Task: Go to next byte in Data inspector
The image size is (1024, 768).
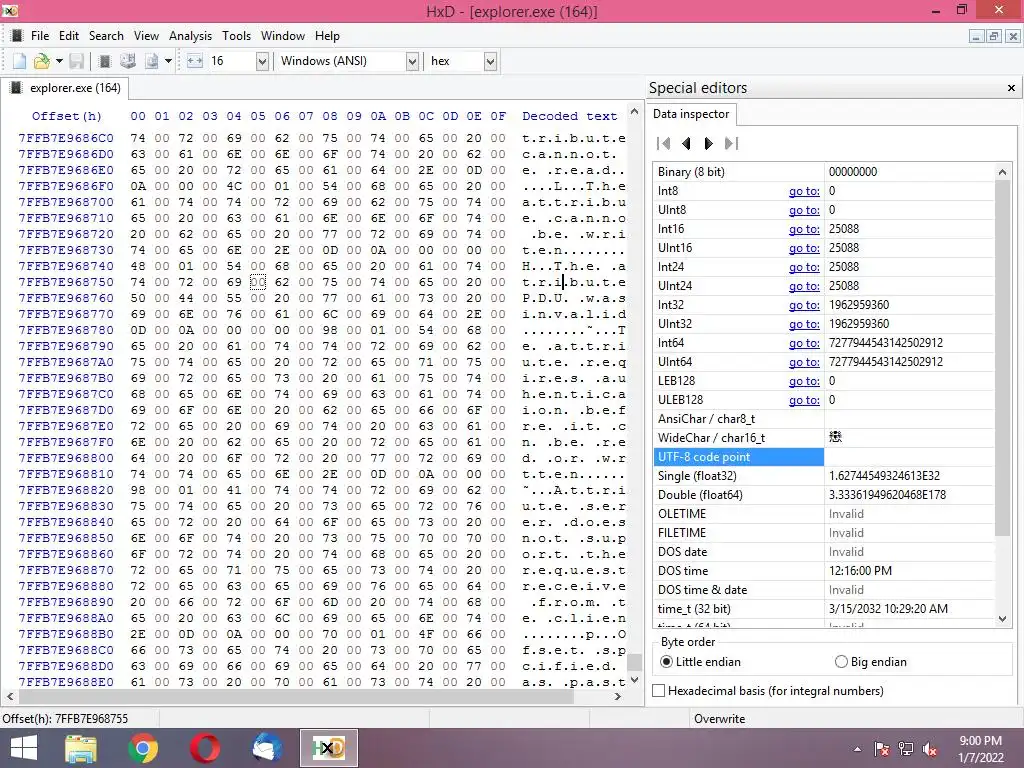Action: [x=709, y=143]
